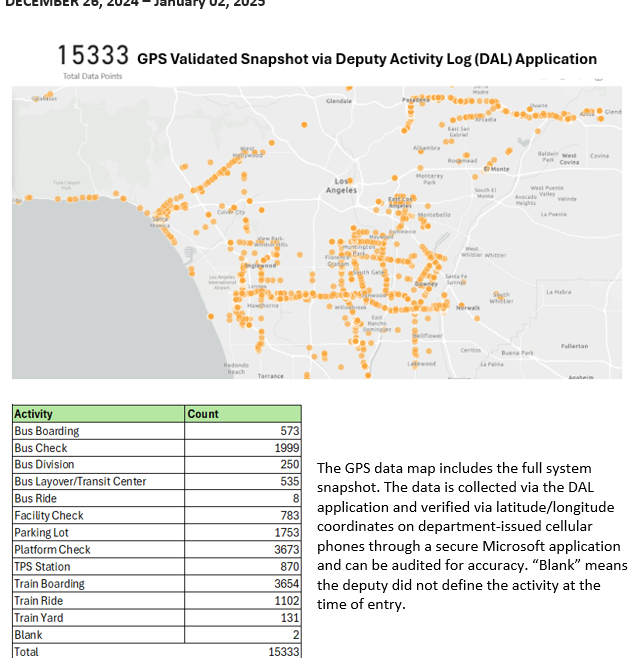The image size is (636, 658).
Task: Select the Hawthorne label on the map
Action: click(263, 305)
